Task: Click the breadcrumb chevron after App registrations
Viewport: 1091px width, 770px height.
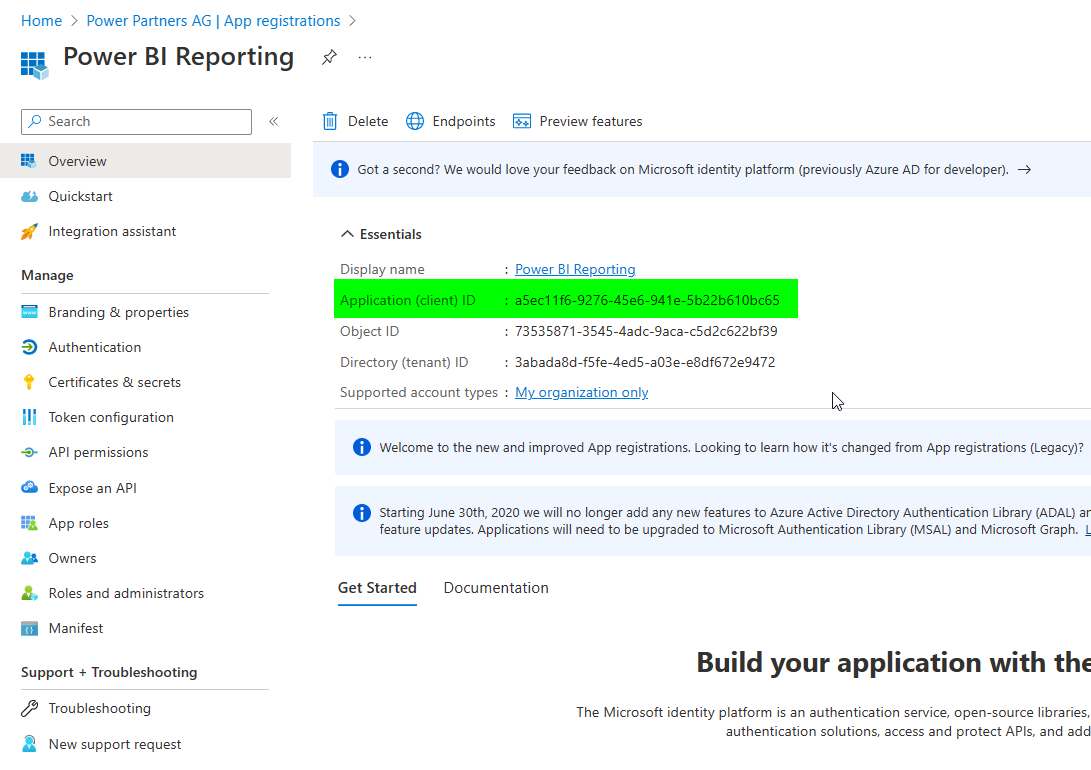Action: click(x=353, y=21)
